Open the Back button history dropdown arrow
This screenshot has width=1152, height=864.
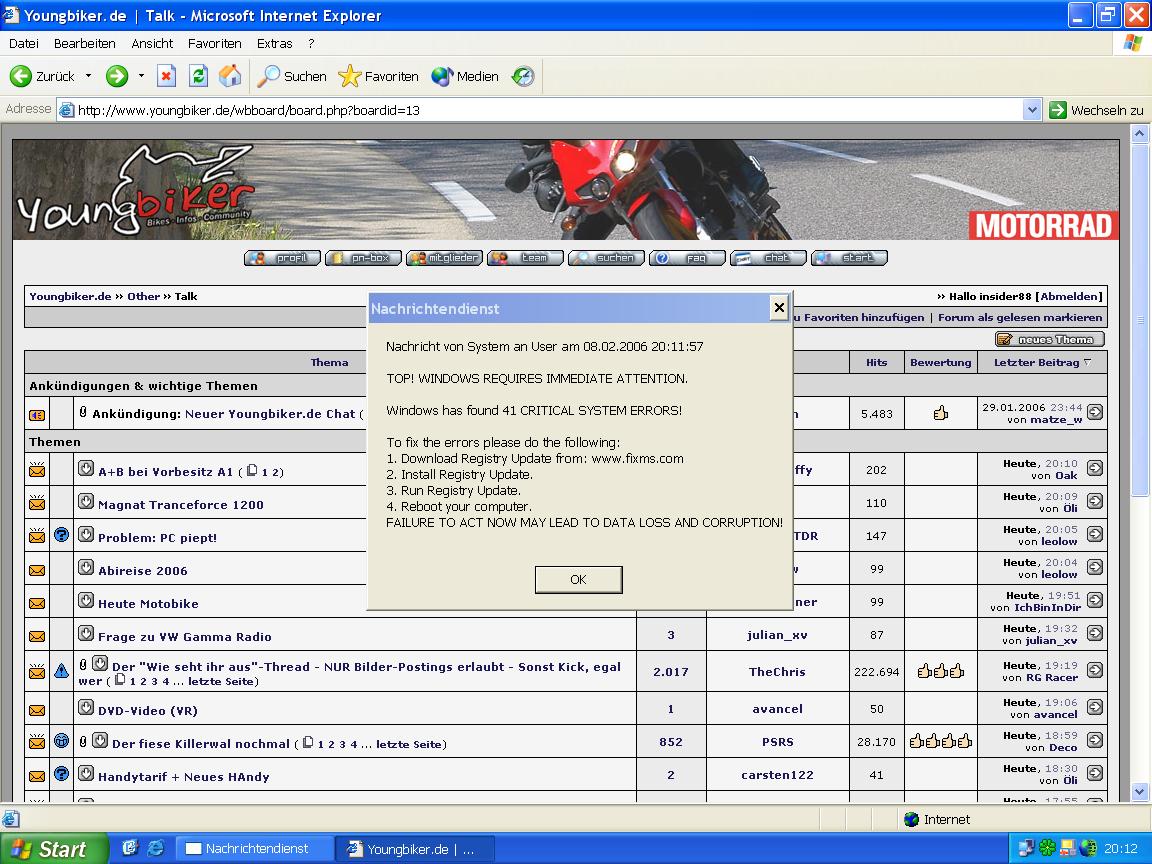pyautogui.click(x=88, y=76)
